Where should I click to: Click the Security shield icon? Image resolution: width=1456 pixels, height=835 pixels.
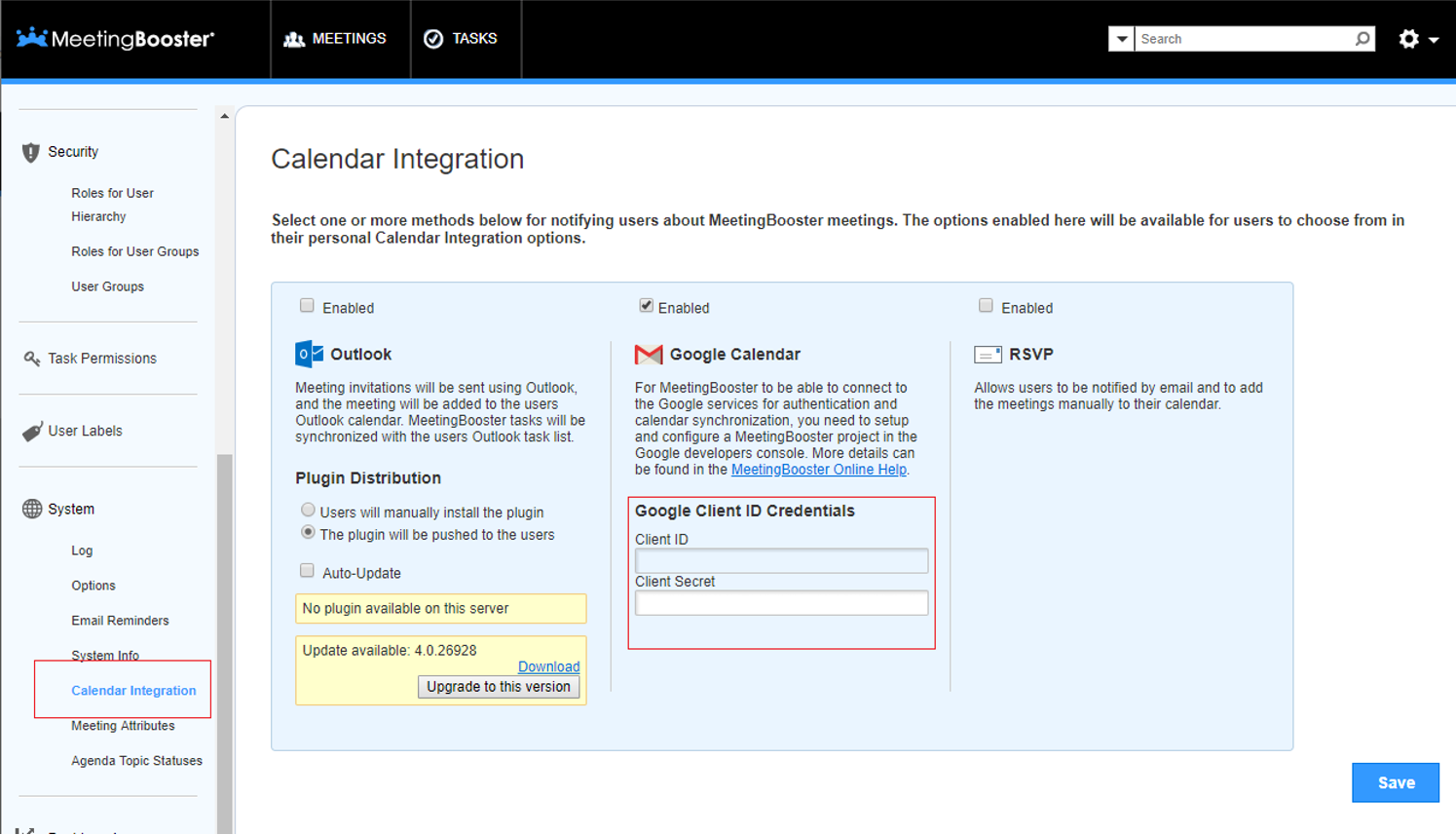(29, 151)
